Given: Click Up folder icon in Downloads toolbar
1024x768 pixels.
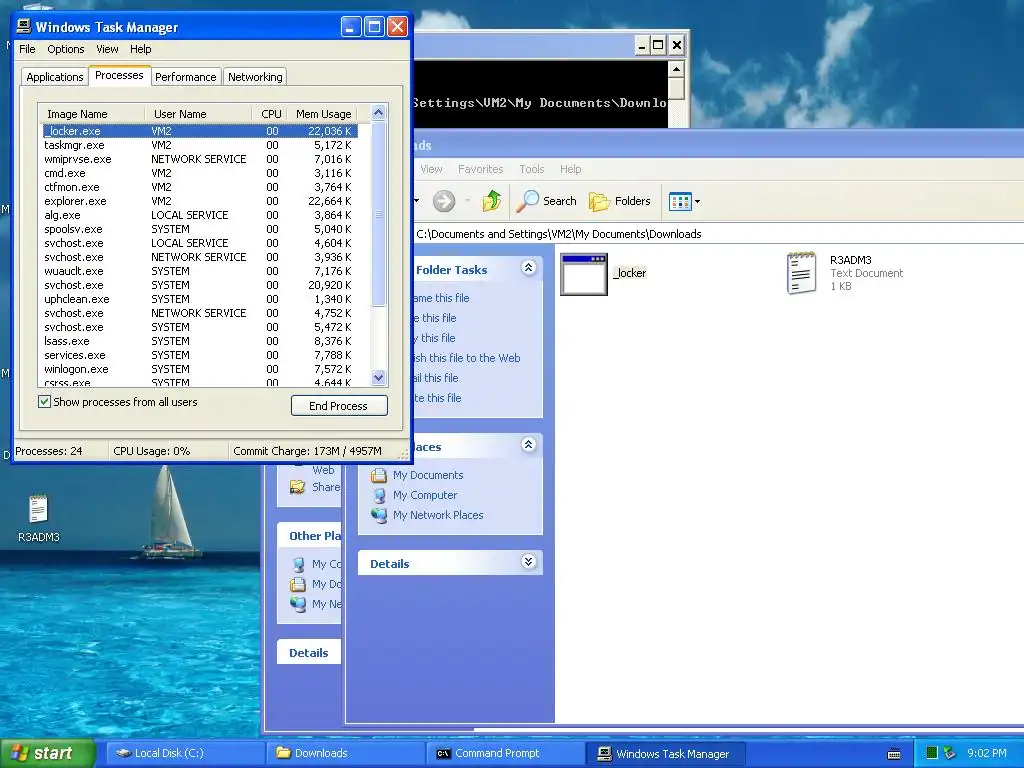Looking at the screenshot, I should (x=491, y=201).
